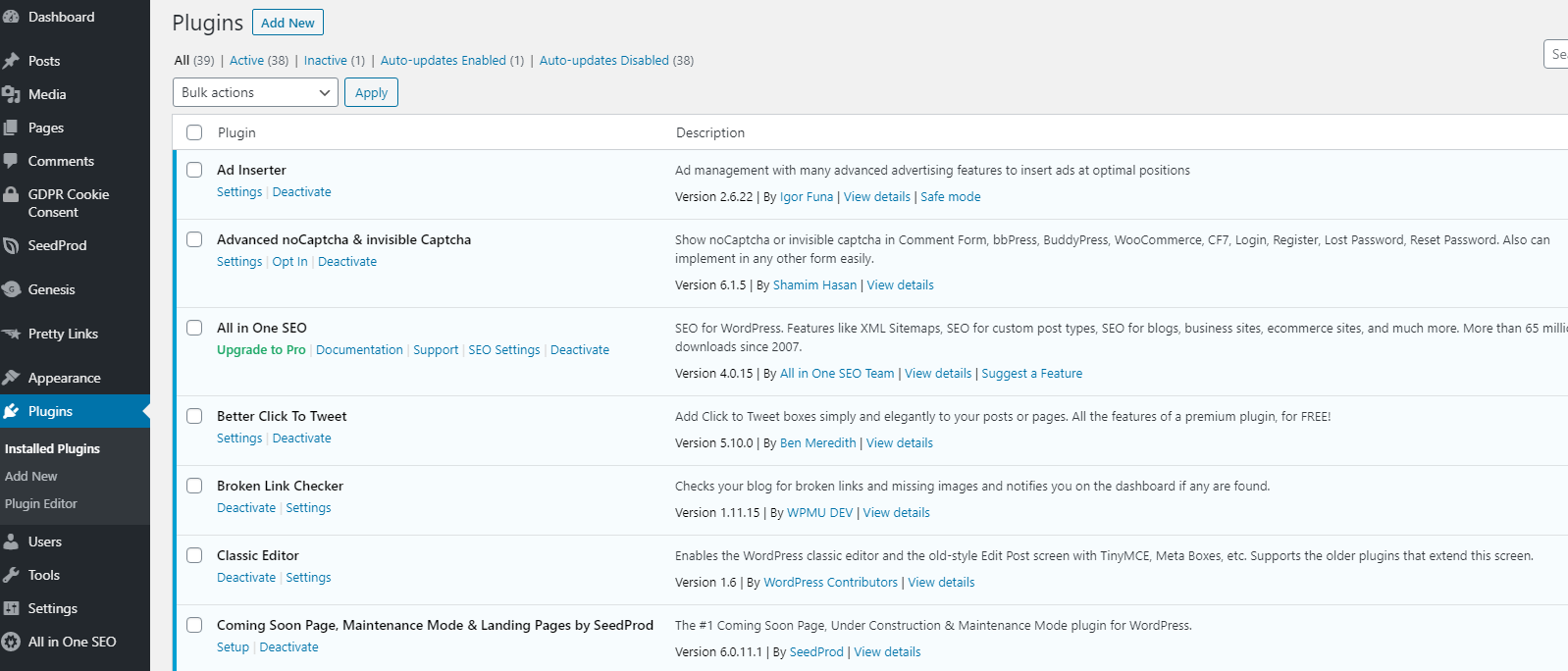The width and height of the screenshot is (1568, 671).
Task: Select the All in One SEO checkbox
Action: tap(194, 328)
